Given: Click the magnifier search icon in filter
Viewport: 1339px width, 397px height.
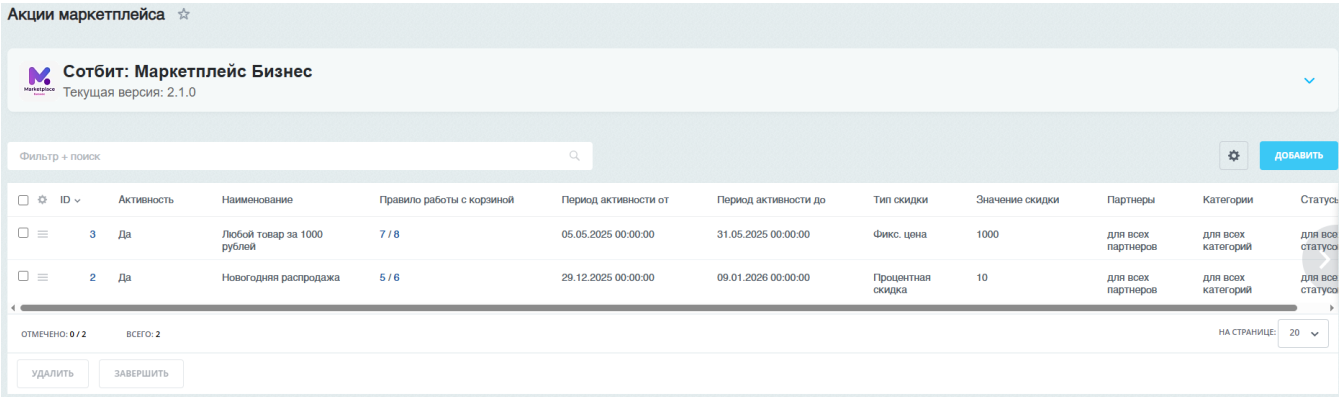Looking at the screenshot, I should pyautogui.click(x=574, y=156).
